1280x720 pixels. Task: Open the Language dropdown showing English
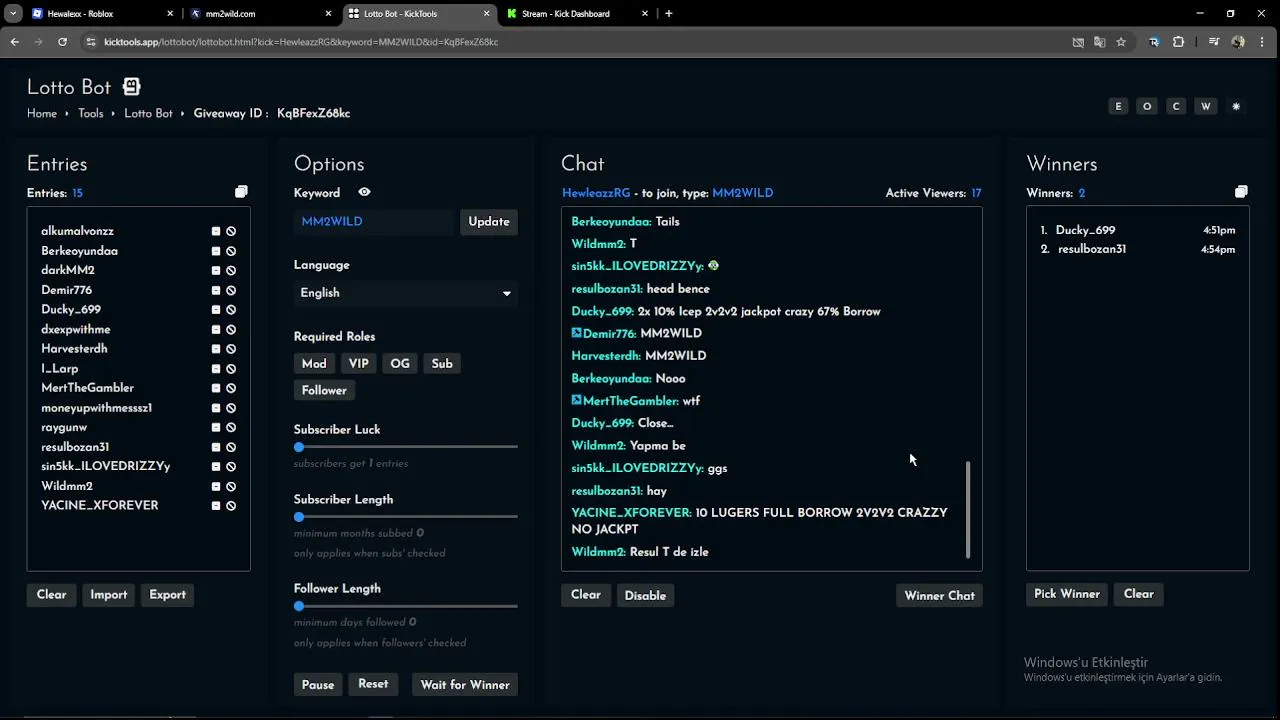pyautogui.click(x=405, y=293)
